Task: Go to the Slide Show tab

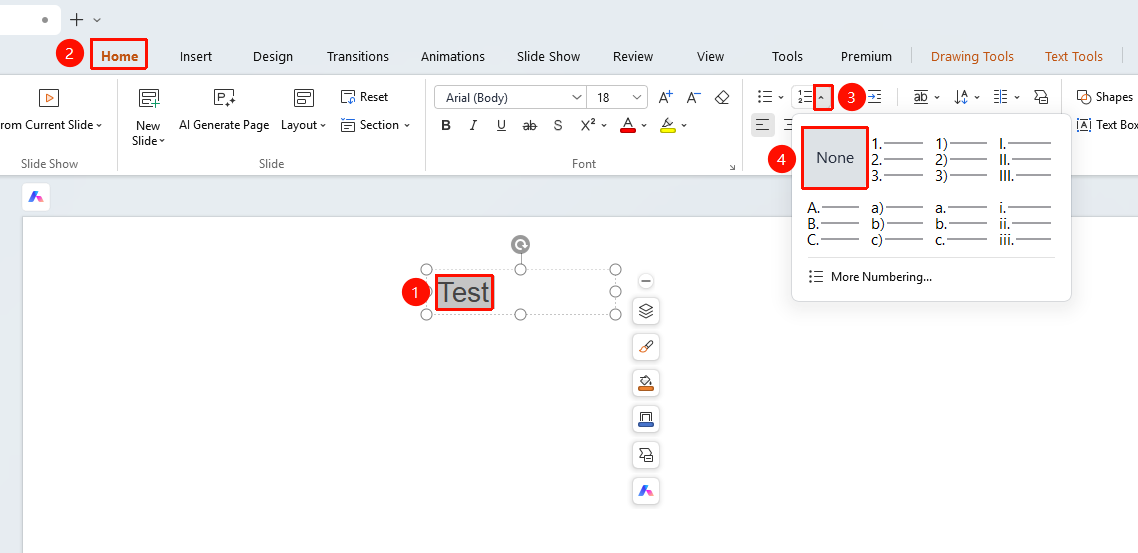Action: click(549, 56)
